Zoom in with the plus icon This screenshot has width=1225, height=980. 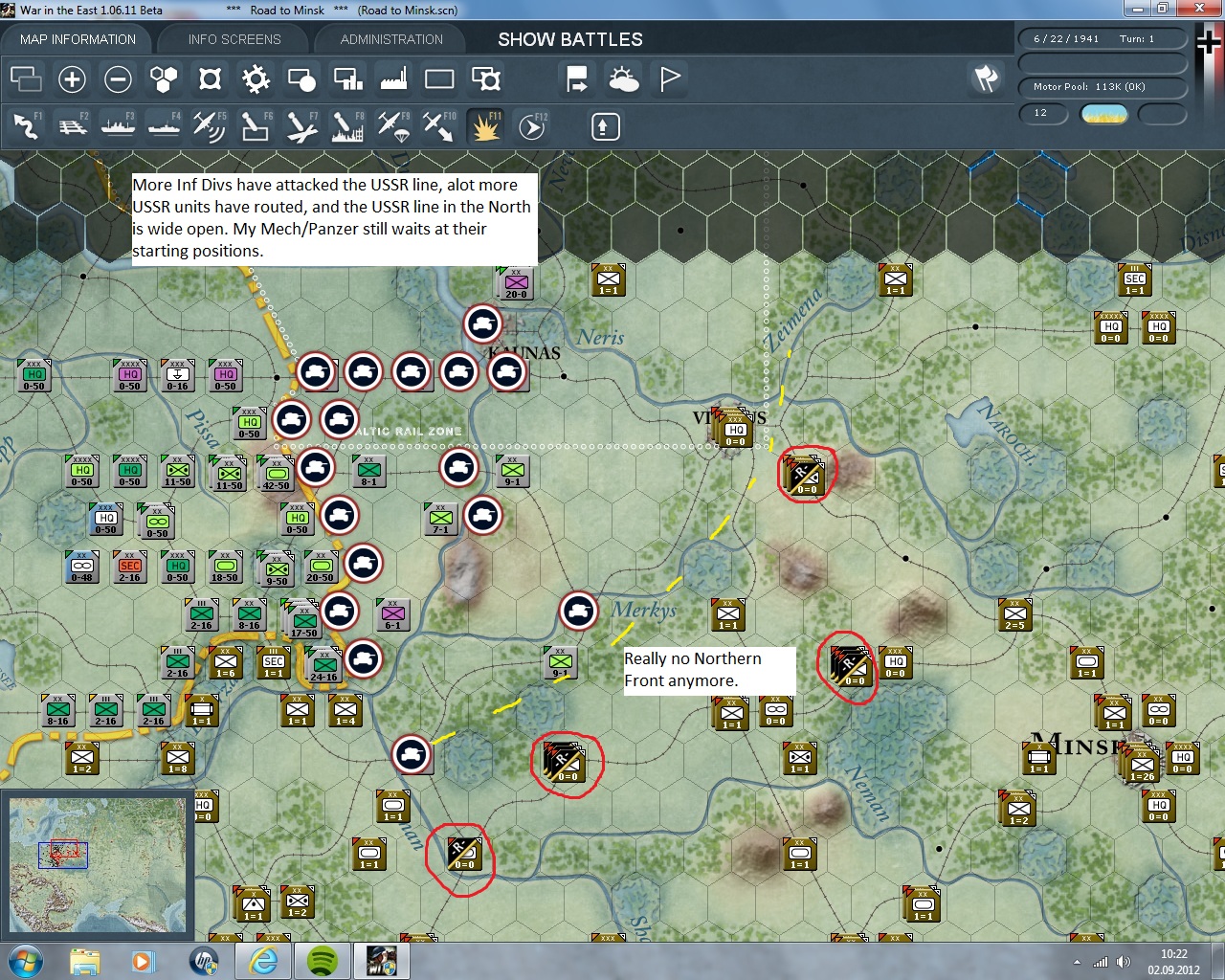click(72, 78)
